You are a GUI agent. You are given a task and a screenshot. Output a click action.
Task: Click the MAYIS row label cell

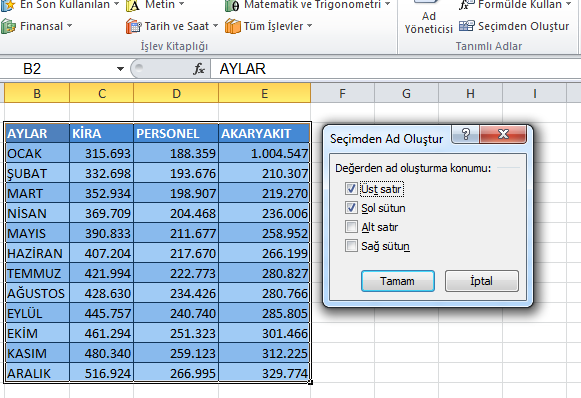click(37, 233)
